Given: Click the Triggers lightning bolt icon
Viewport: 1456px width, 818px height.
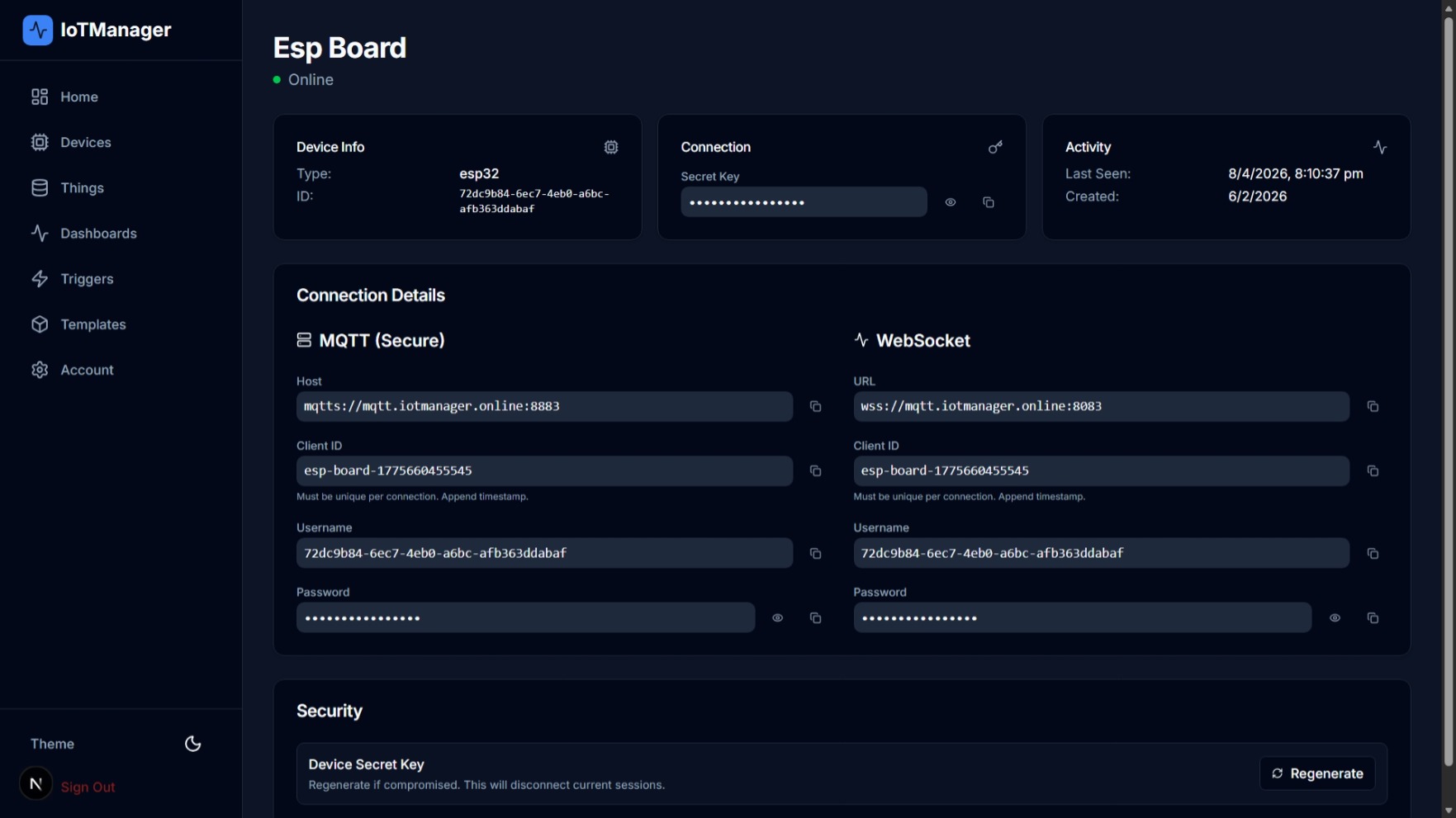Looking at the screenshot, I should (39, 279).
